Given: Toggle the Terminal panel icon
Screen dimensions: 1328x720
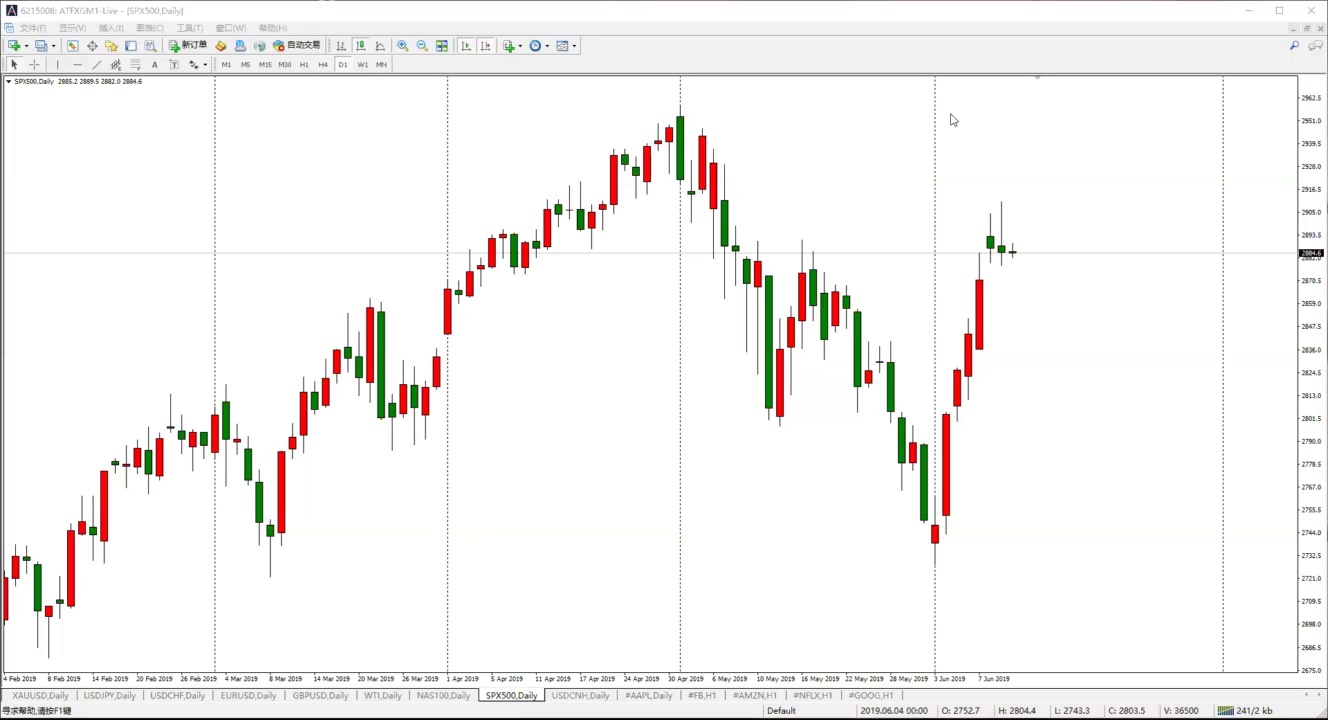Looking at the screenshot, I should (131, 46).
